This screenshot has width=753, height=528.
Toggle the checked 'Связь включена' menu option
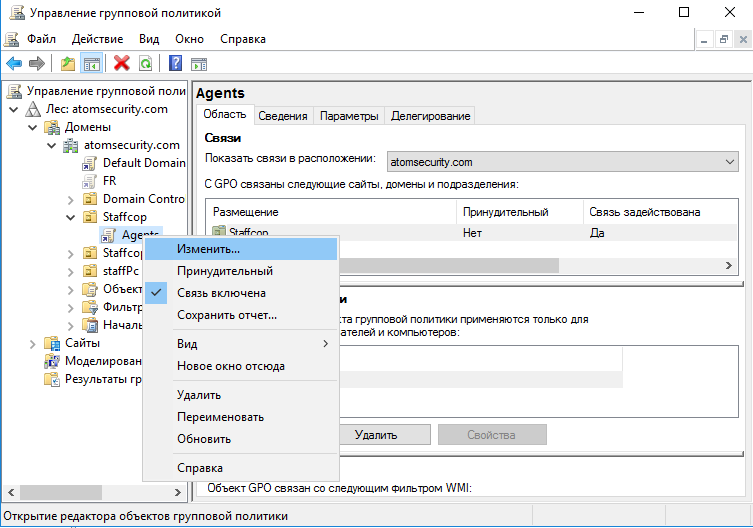tap(221, 293)
